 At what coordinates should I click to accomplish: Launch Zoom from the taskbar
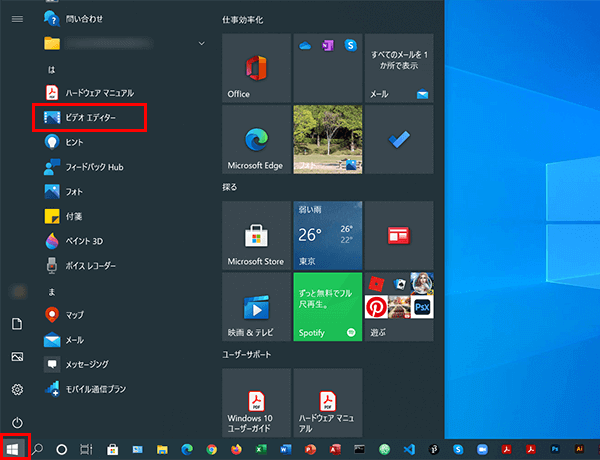[x=483, y=449]
